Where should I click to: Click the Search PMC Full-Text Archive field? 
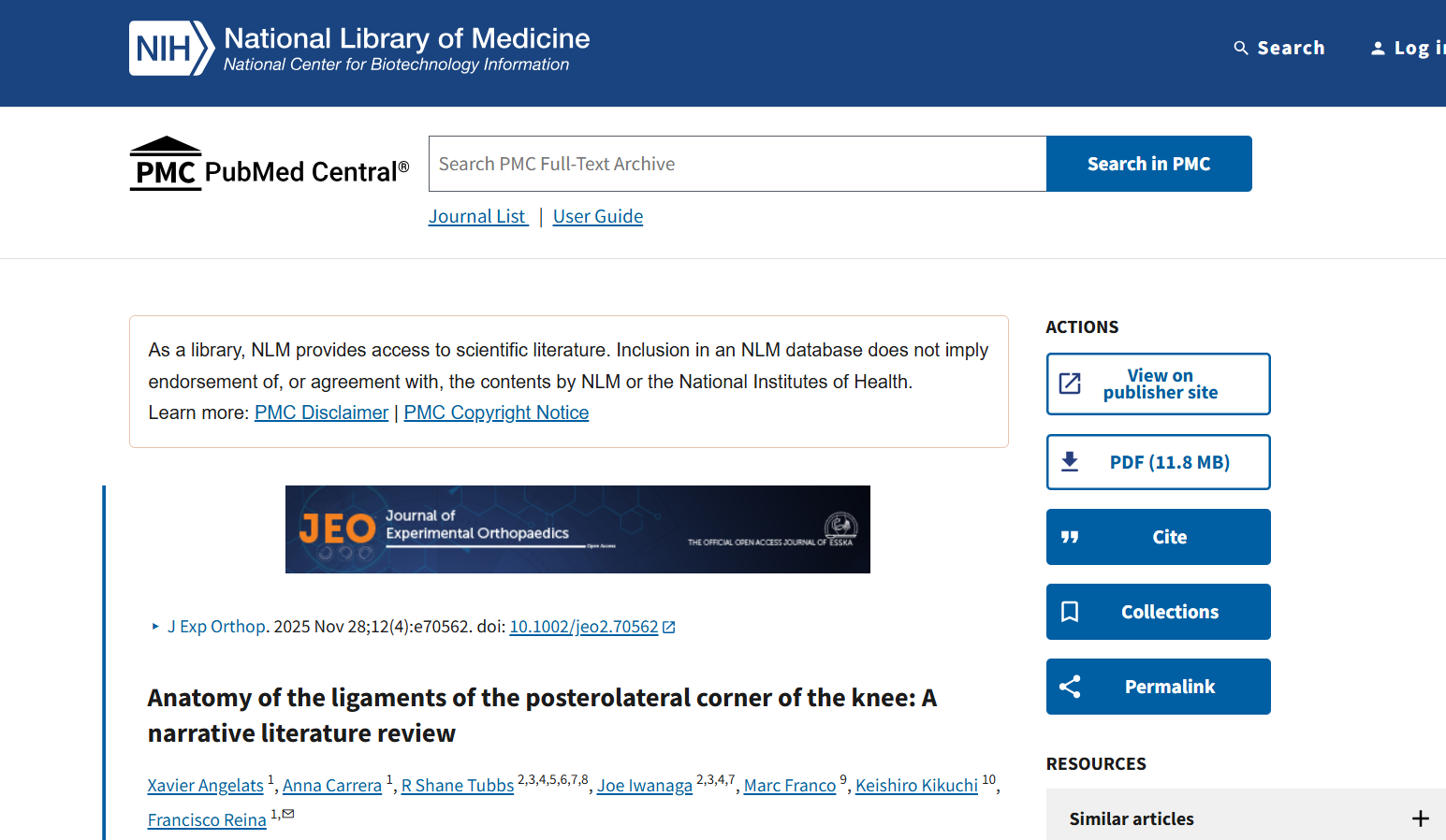pos(737,164)
